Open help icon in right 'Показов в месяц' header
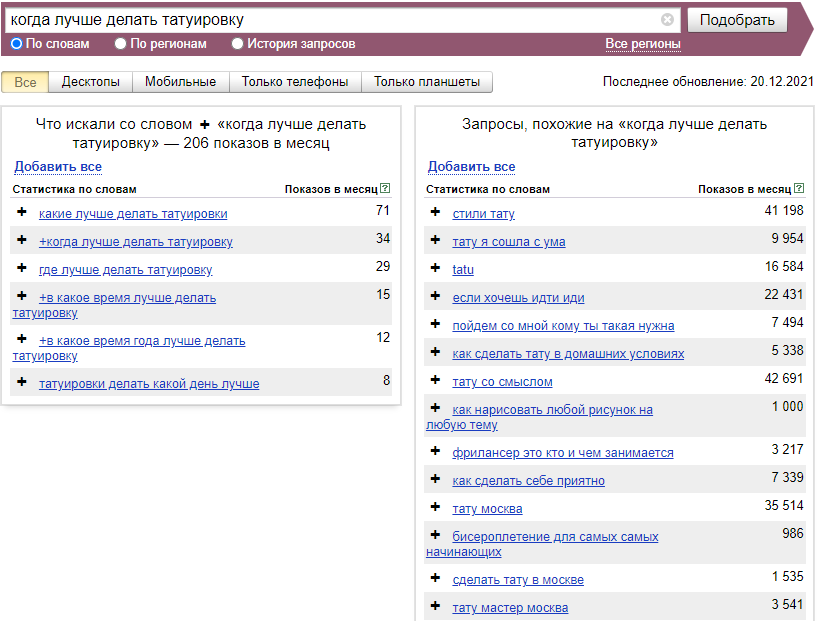Image resolution: width=818 pixels, height=621 pixels. 799,188
